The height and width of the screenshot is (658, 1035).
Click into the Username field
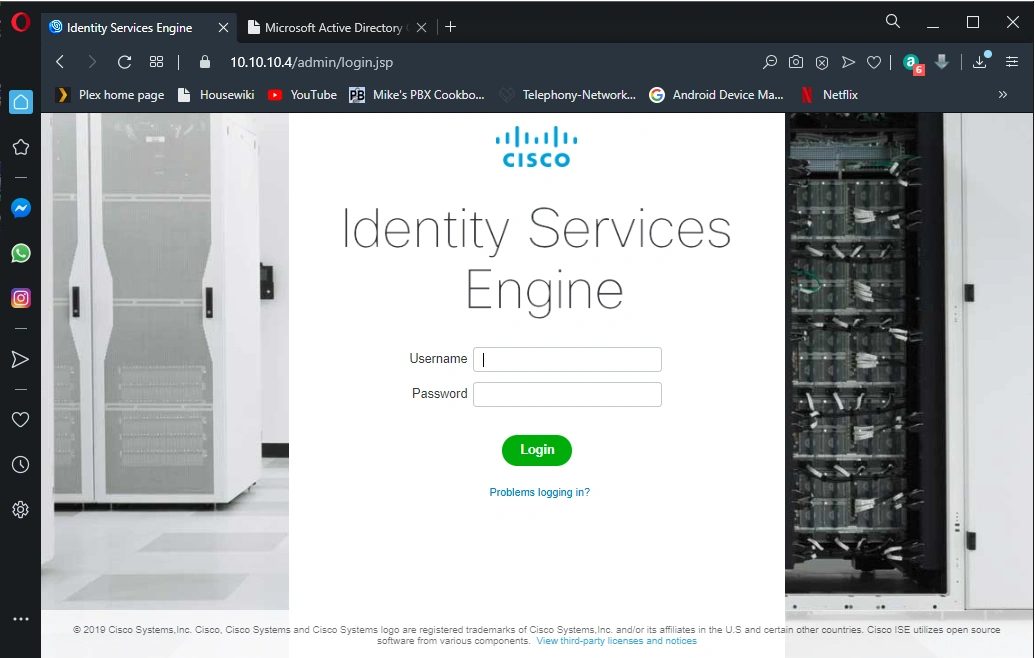[567, 359]
